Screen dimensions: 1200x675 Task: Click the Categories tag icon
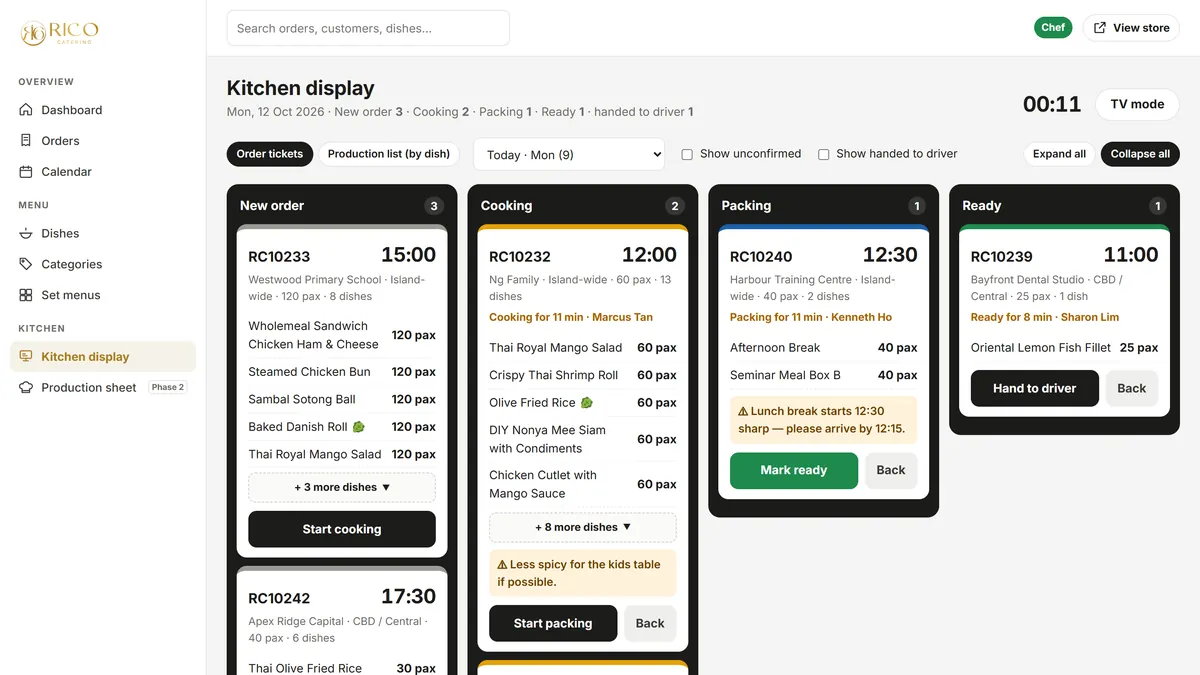pos(26,264)
